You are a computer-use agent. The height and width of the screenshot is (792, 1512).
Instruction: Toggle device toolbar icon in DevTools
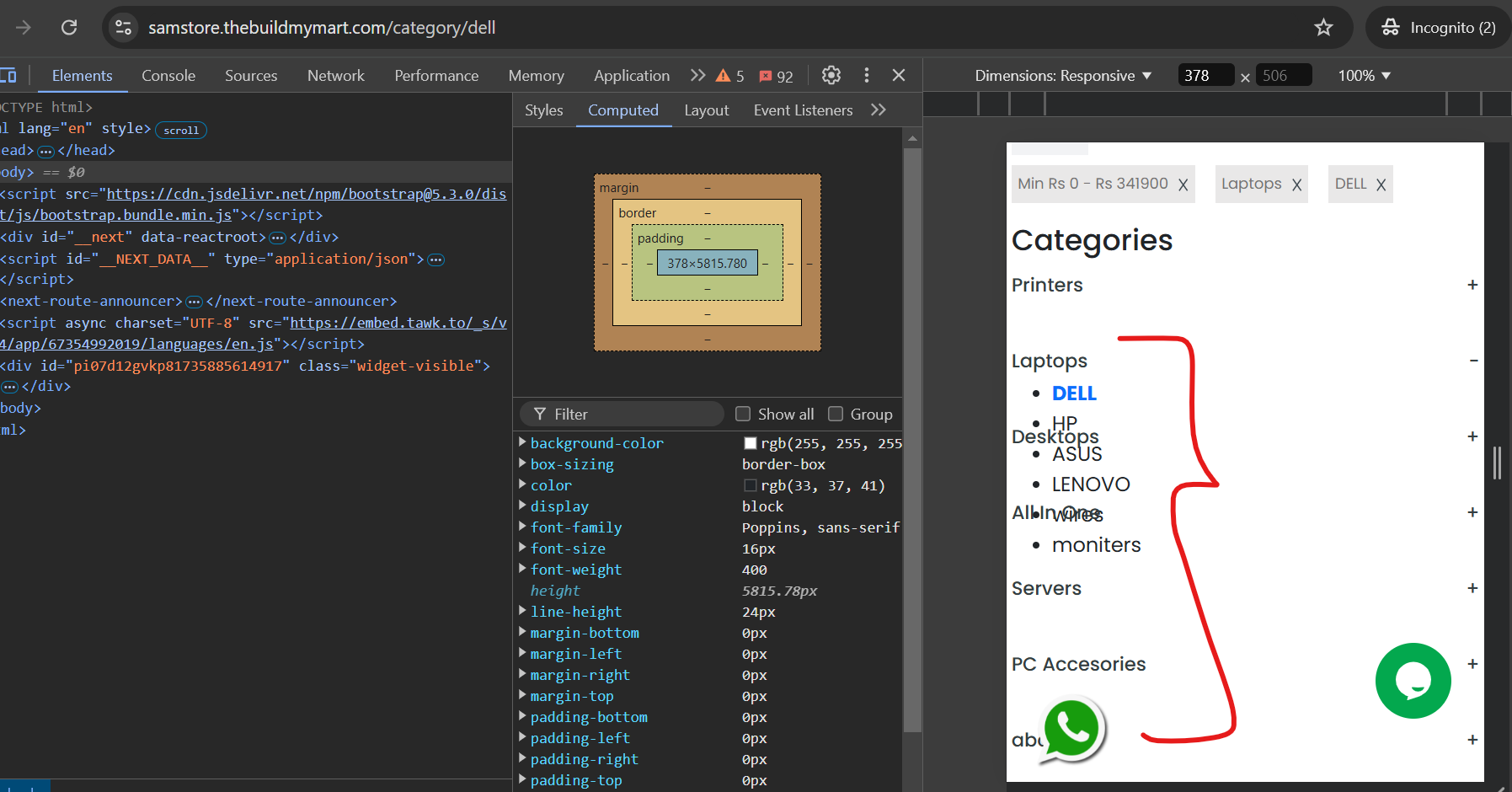click(x=8, y=76)
